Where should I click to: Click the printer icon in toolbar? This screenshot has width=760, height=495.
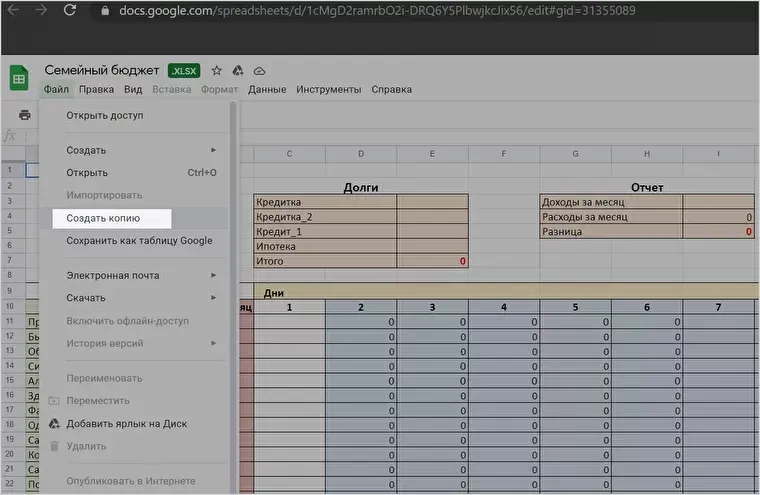click(24, 115)
